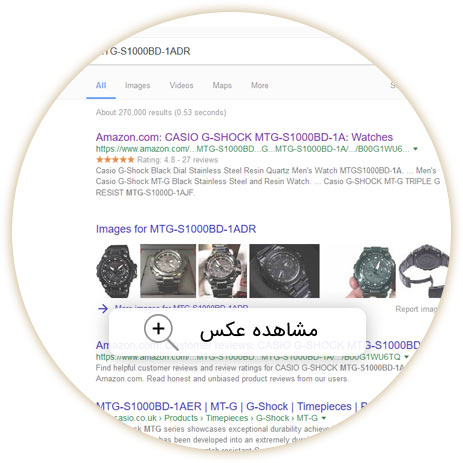Click the search box containing MTG-S1000BD-1ADR
Screen dimensions: 463x463
tap(233, 51)
